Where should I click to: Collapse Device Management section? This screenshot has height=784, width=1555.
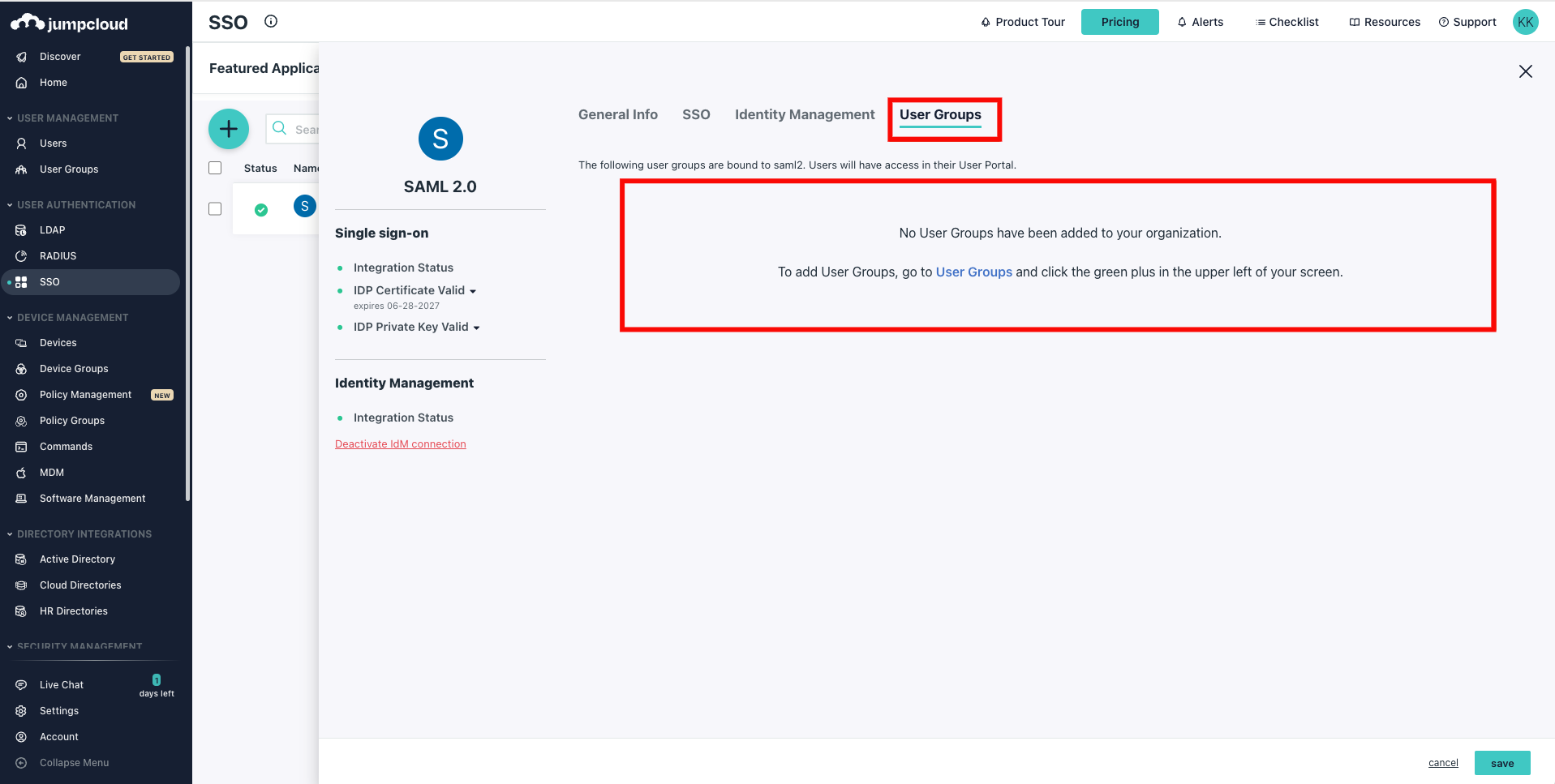[68, 318]
